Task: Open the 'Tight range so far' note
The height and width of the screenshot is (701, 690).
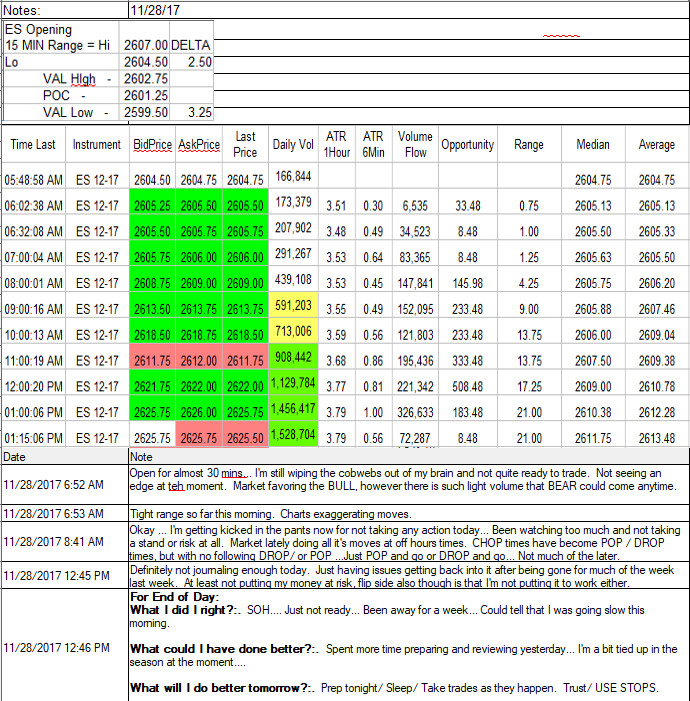Action: [x=409, y=514]
